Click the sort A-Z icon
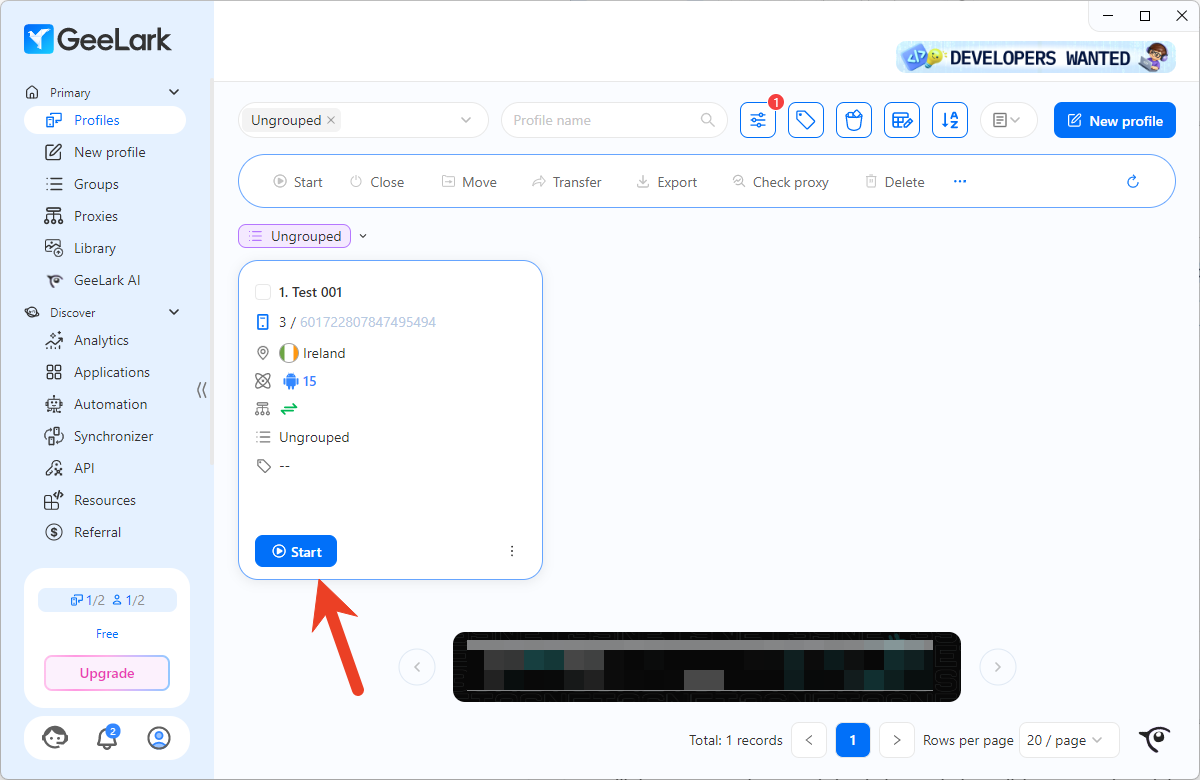 [949, 121]
